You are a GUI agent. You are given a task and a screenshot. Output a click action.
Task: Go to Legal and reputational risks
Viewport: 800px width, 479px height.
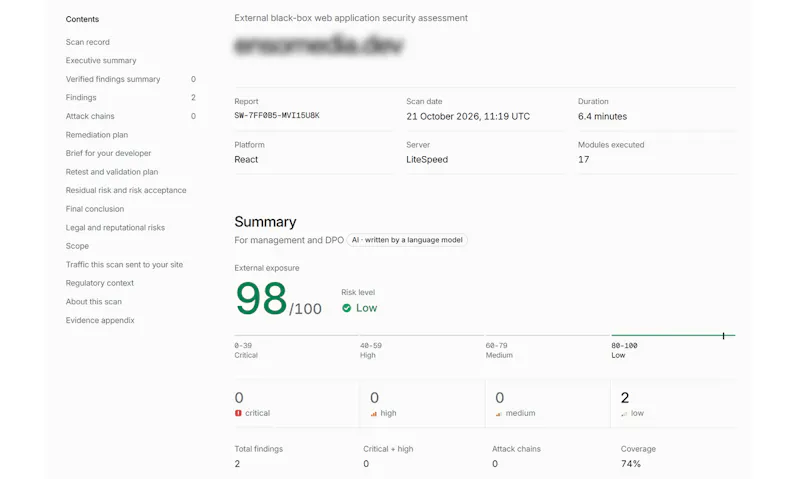click(115, 228)
